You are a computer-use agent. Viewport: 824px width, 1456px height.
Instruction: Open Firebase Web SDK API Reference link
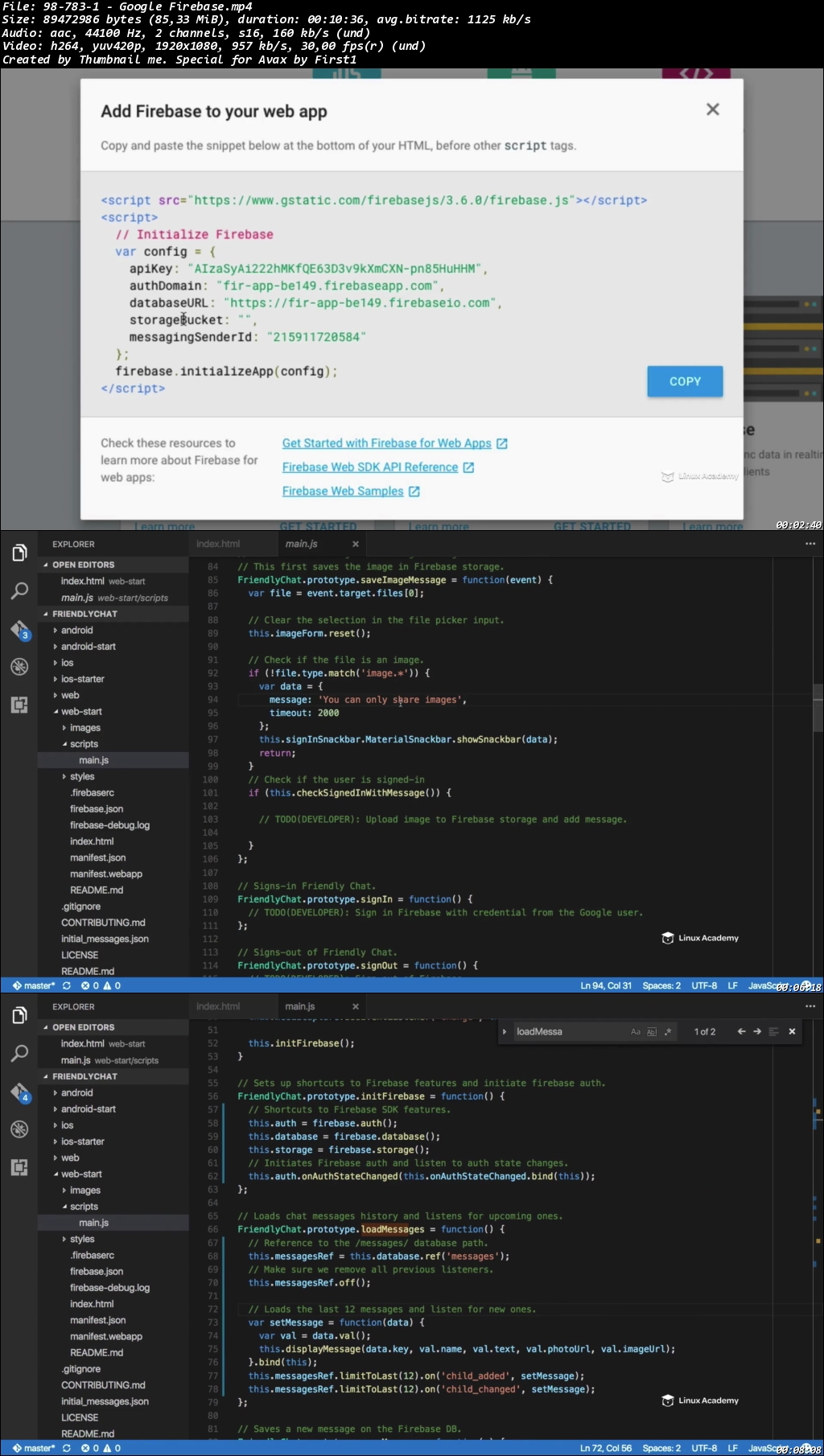[x=370, y=467]
